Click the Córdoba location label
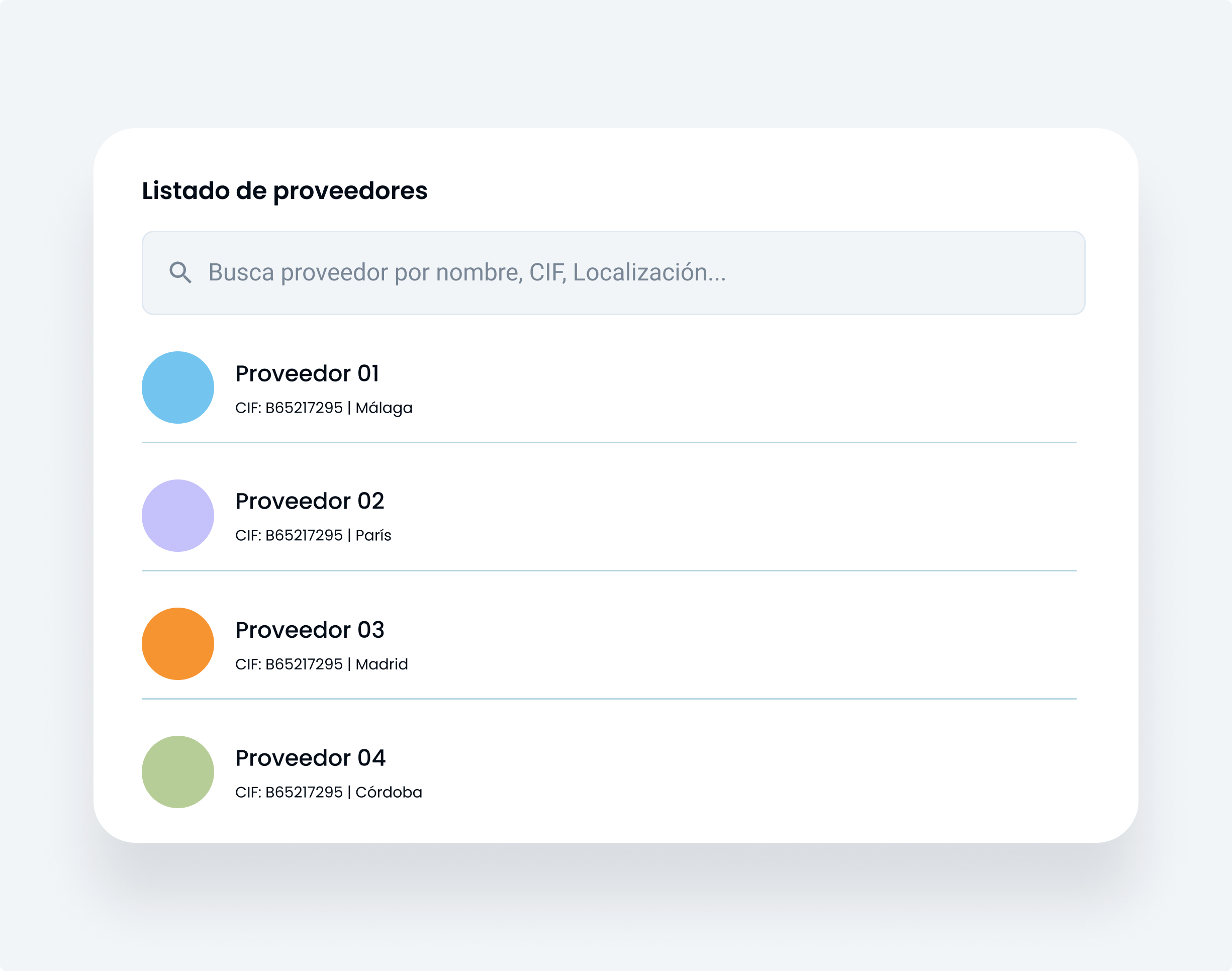Image resolution: width=1232 pixels, height=971 pixels. [389, 793]
